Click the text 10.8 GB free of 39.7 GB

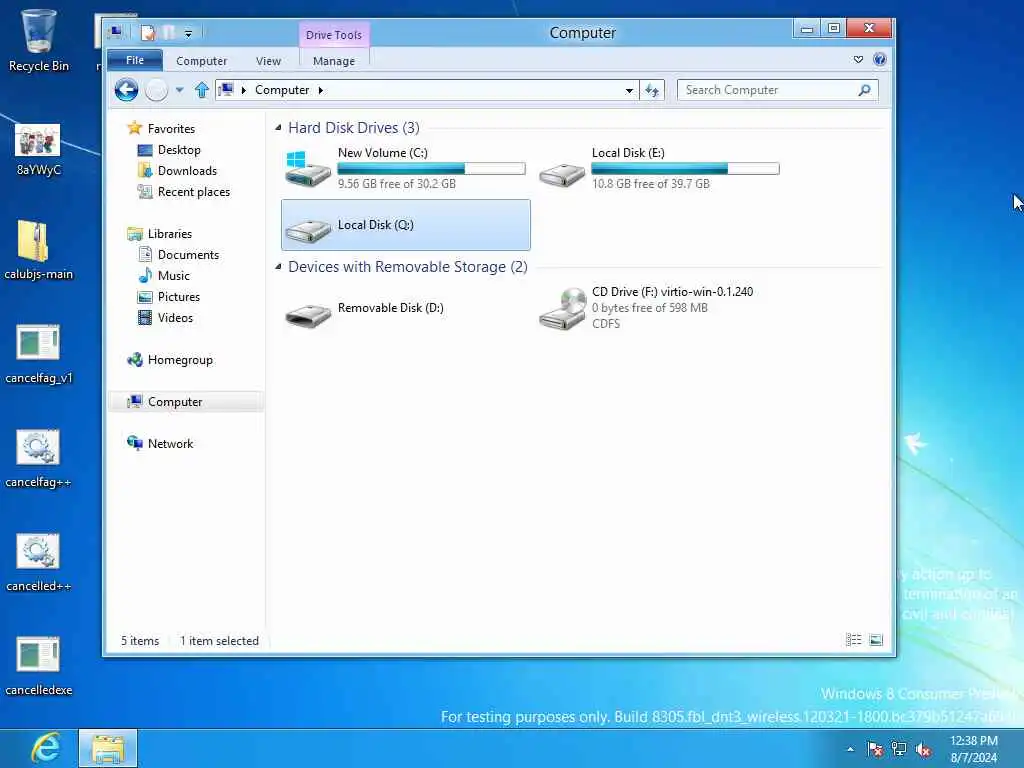coord(650,184)
